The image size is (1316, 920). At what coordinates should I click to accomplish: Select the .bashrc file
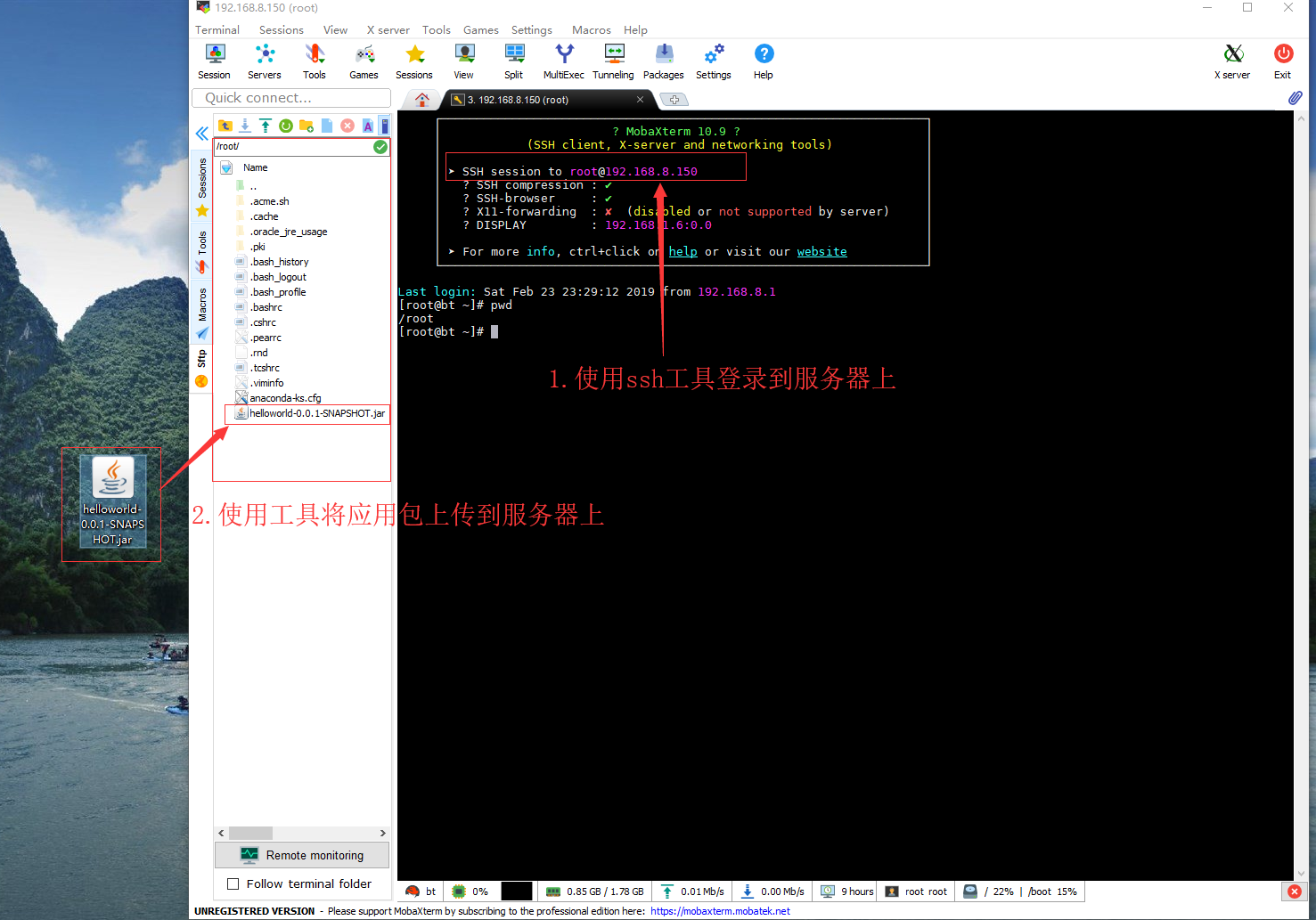pyautogui.click(x=259, y=307)
